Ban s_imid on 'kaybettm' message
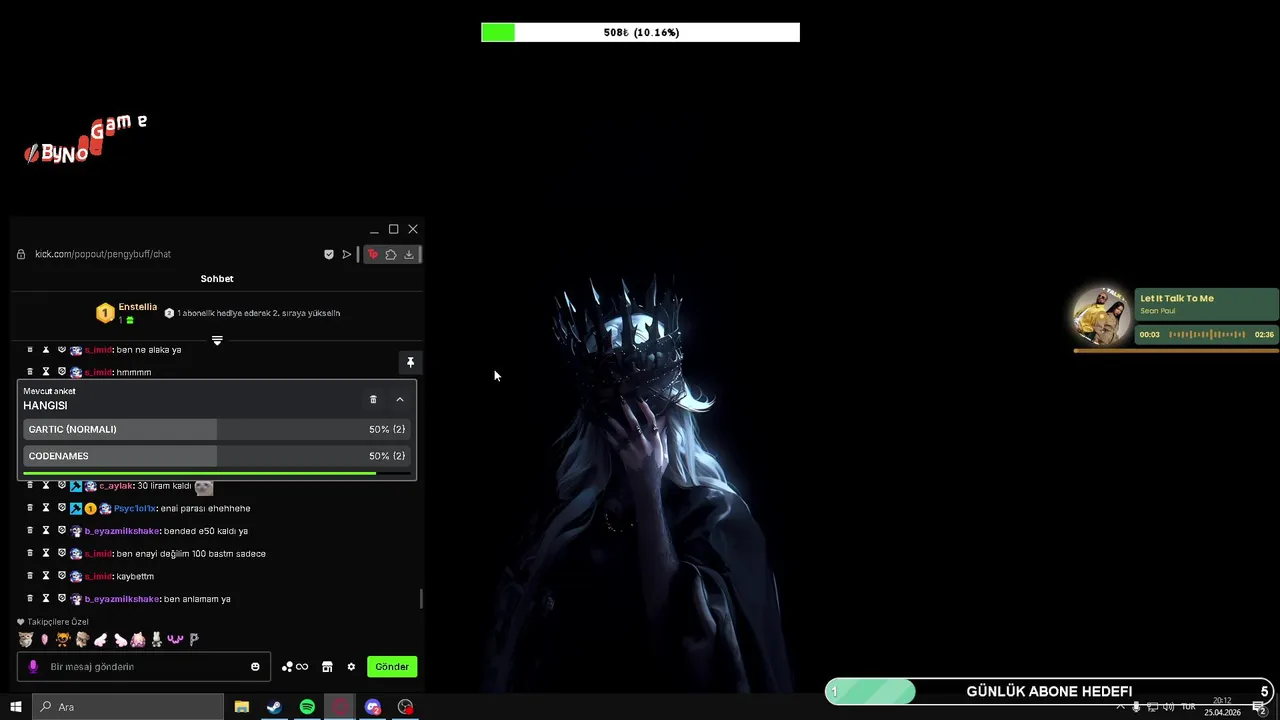This screenshot has height=720, width=1280. point(61,576)
